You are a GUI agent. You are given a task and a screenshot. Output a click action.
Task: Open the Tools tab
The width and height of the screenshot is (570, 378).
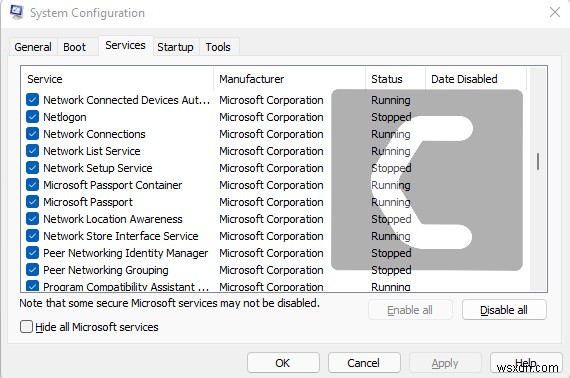(218, 47)
